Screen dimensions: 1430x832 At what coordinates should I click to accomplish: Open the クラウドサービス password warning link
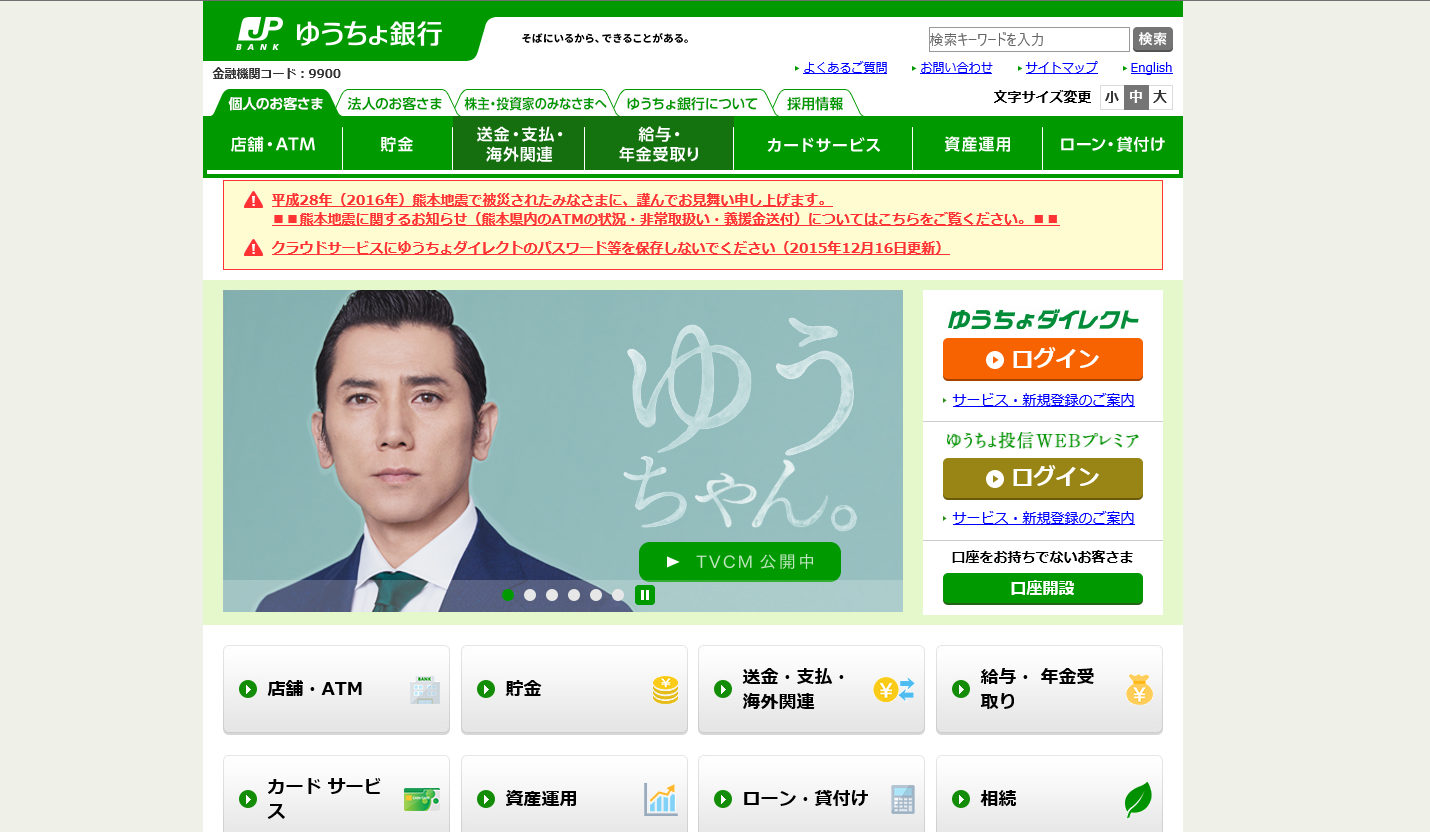(610, 248)
